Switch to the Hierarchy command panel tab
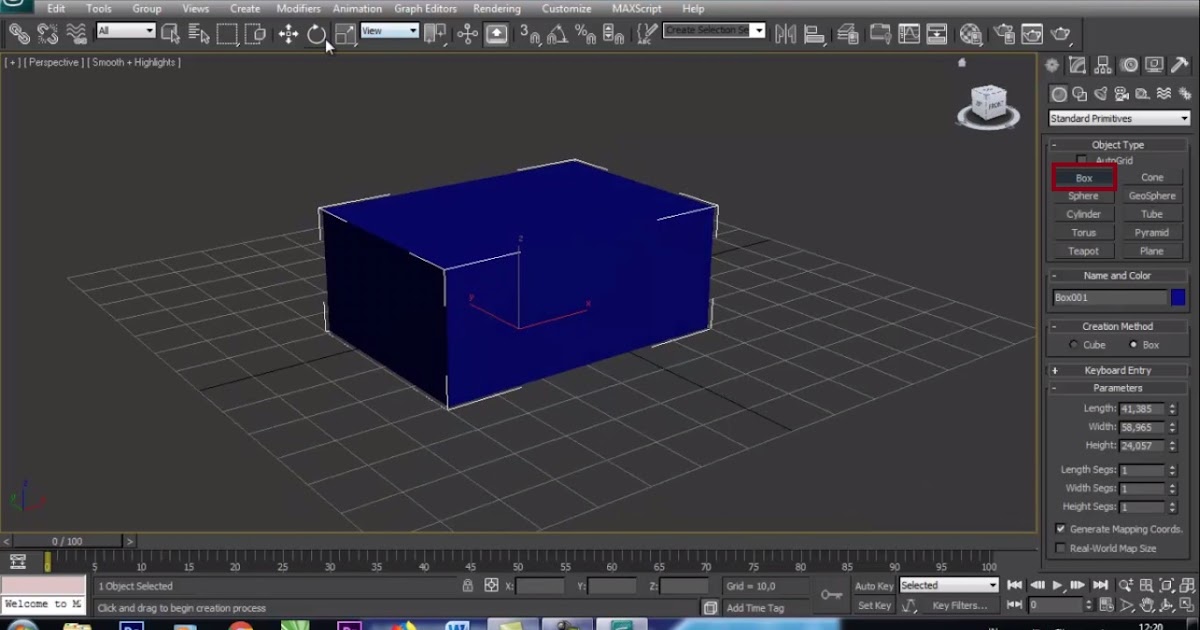This screenshot has height=630, width=1200. [x=1103, y=66]
